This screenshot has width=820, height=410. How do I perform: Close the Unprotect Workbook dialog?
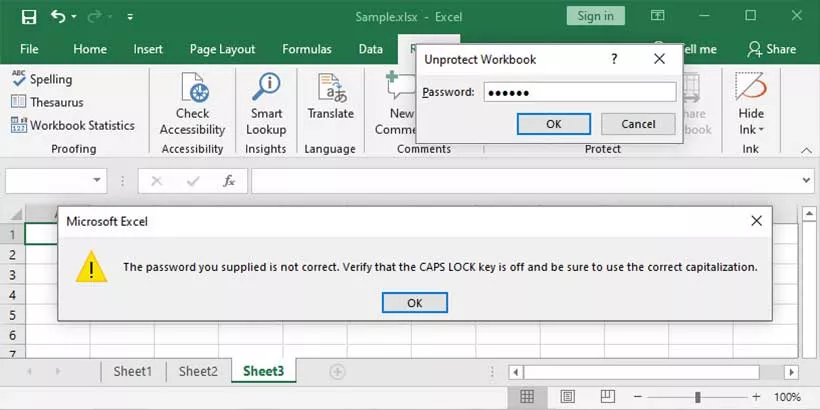click(x=659, y=59)
